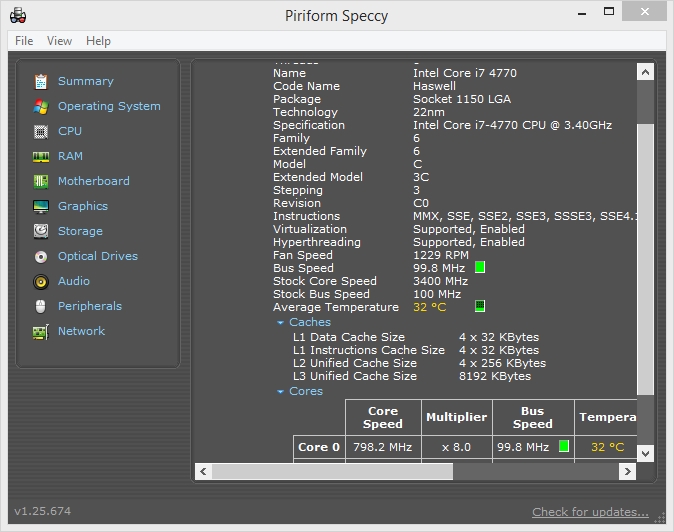Open the Help menu

click(98, 41)
